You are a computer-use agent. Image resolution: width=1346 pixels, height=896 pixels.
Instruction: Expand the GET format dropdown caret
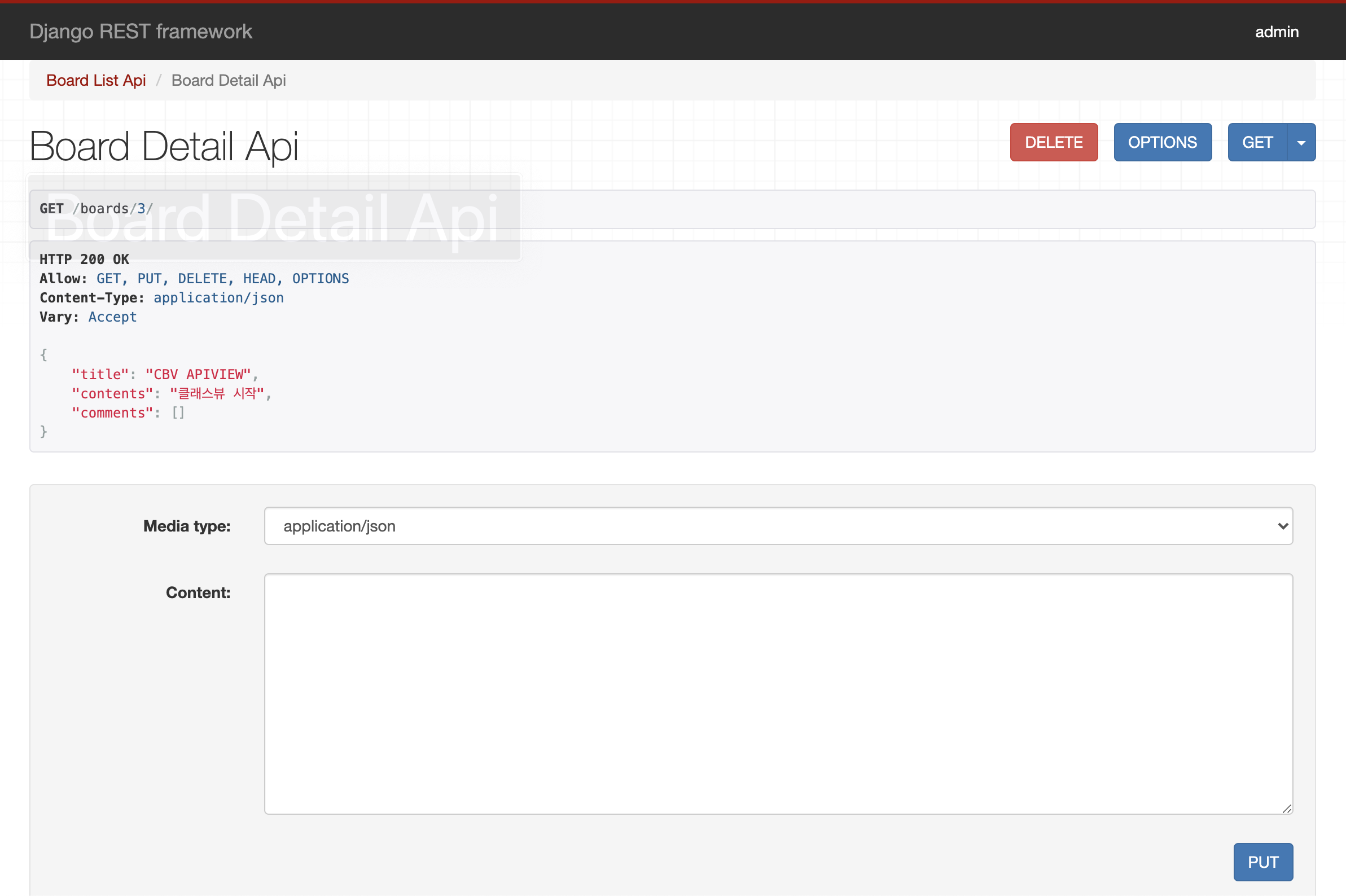point(1301,142)
